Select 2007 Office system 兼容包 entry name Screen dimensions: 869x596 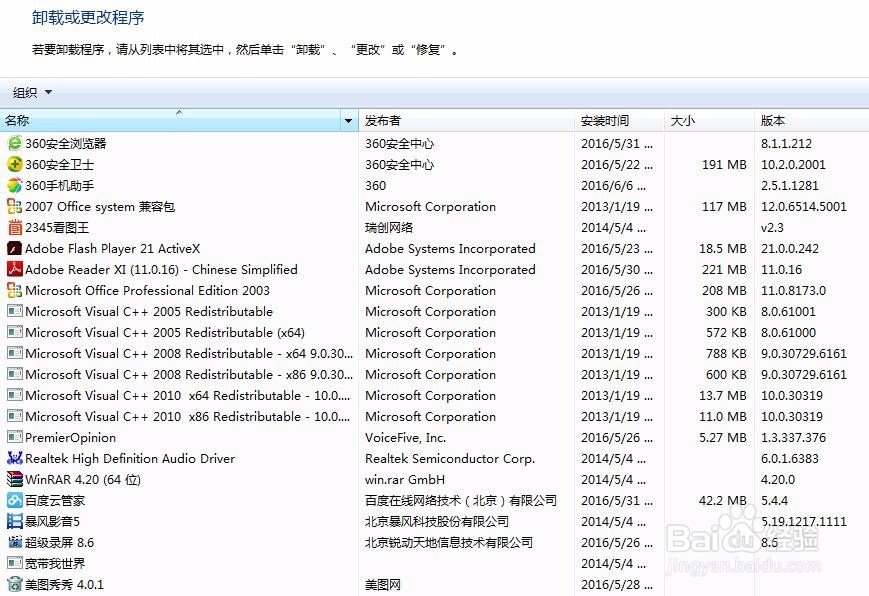tap(100, 207)
